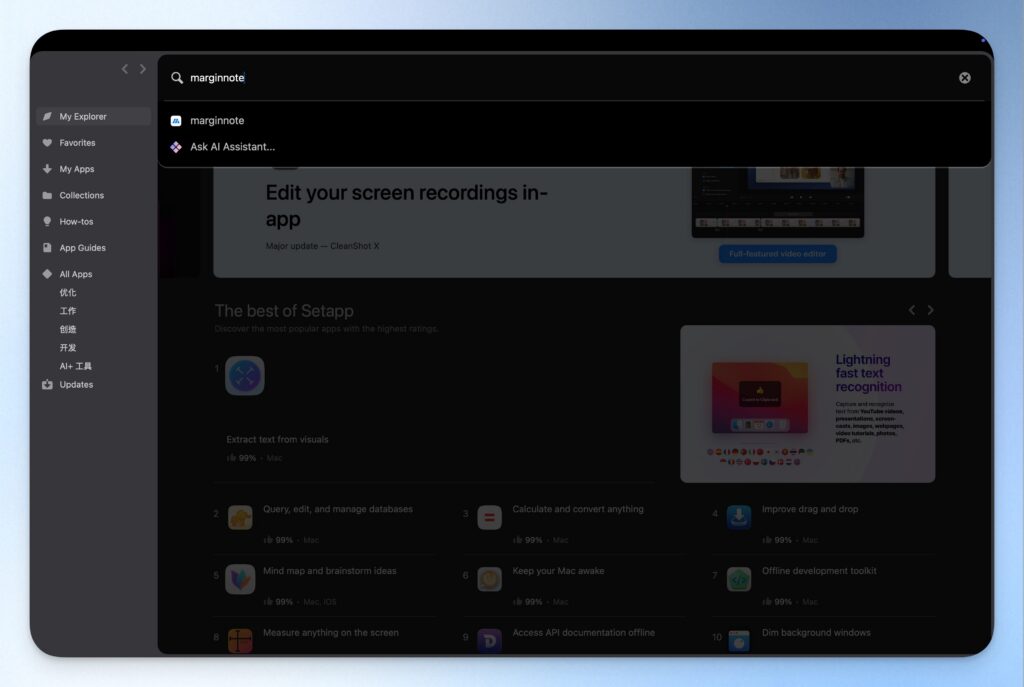Viewport: 1024px width, 687px height.
Task: Clear the search field with the X button
Action: point(965,78)
